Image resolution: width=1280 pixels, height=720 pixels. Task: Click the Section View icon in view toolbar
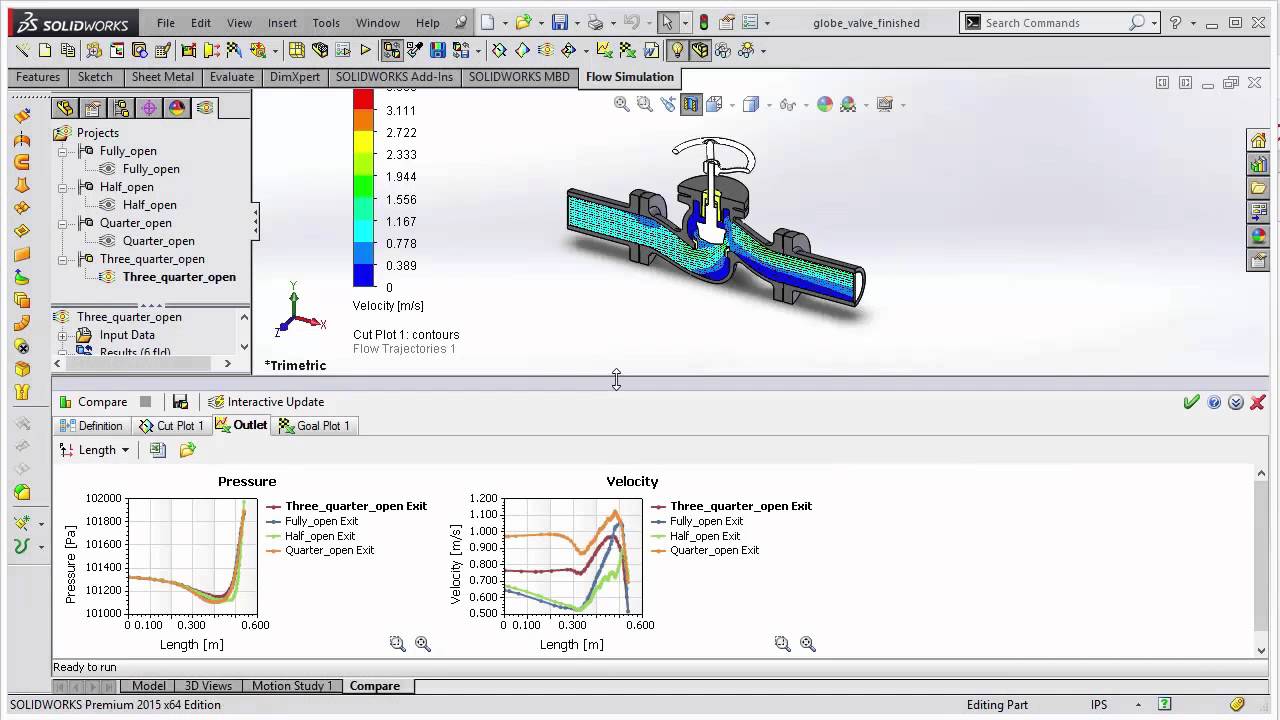tap(691, 104)
